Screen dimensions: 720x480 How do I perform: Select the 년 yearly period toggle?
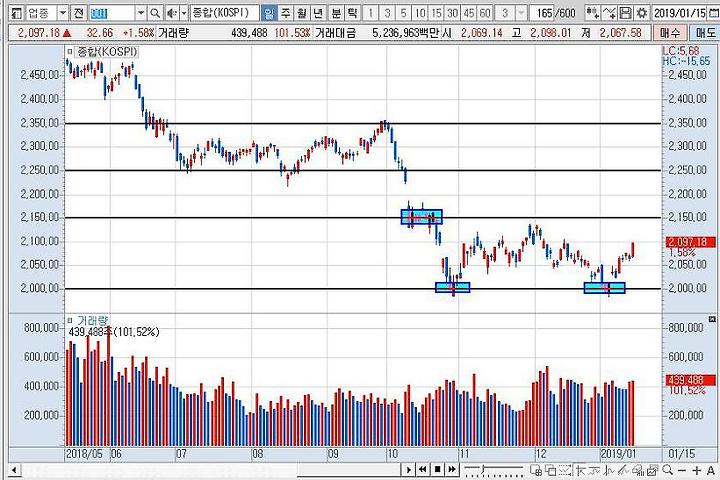[x=318, y=13]
